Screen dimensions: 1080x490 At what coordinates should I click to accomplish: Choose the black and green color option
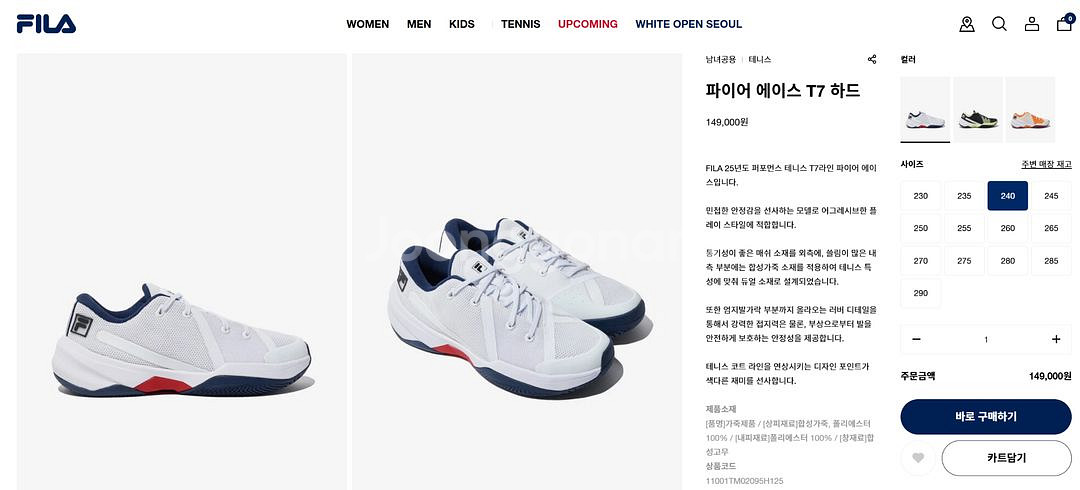(977, 110)
